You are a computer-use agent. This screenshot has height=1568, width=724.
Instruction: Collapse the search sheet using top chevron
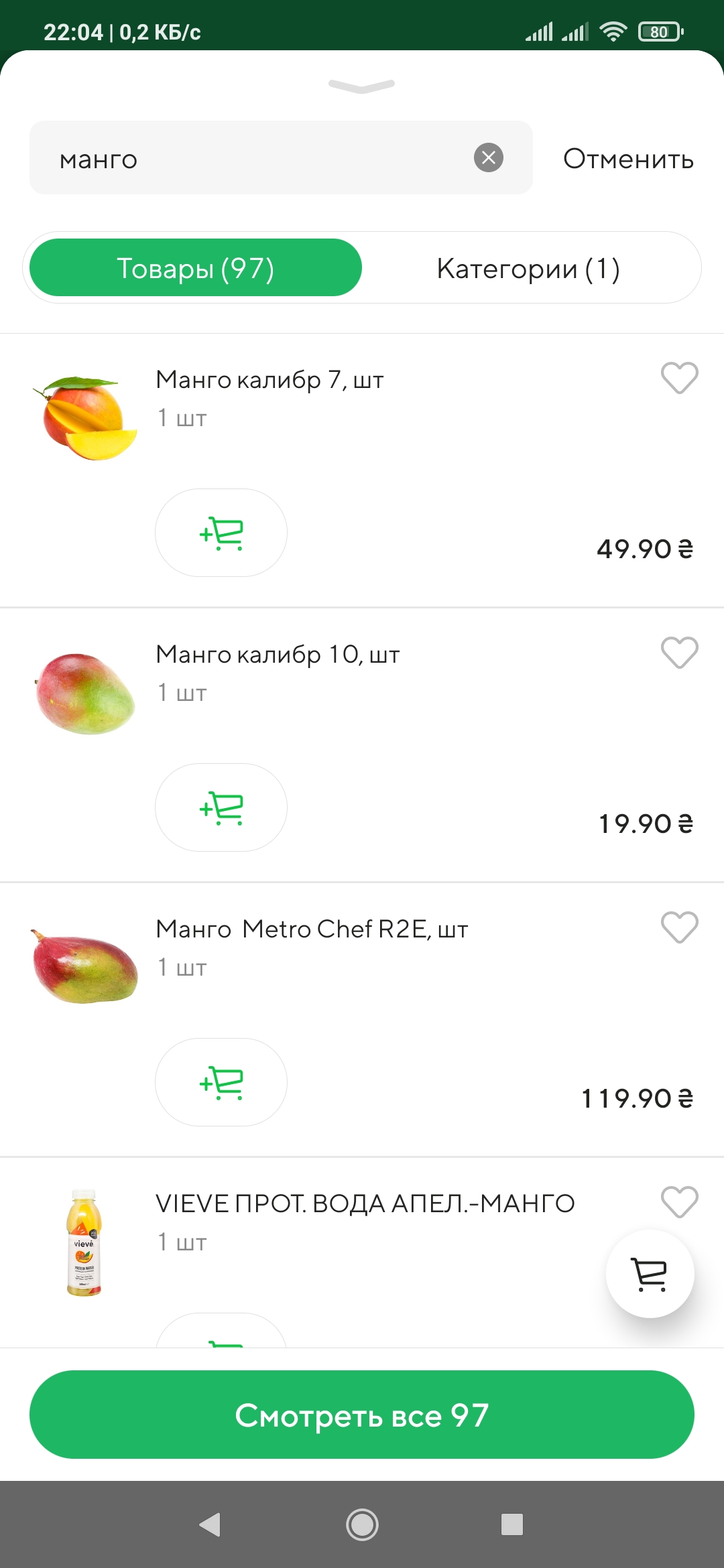coord(362,86)
